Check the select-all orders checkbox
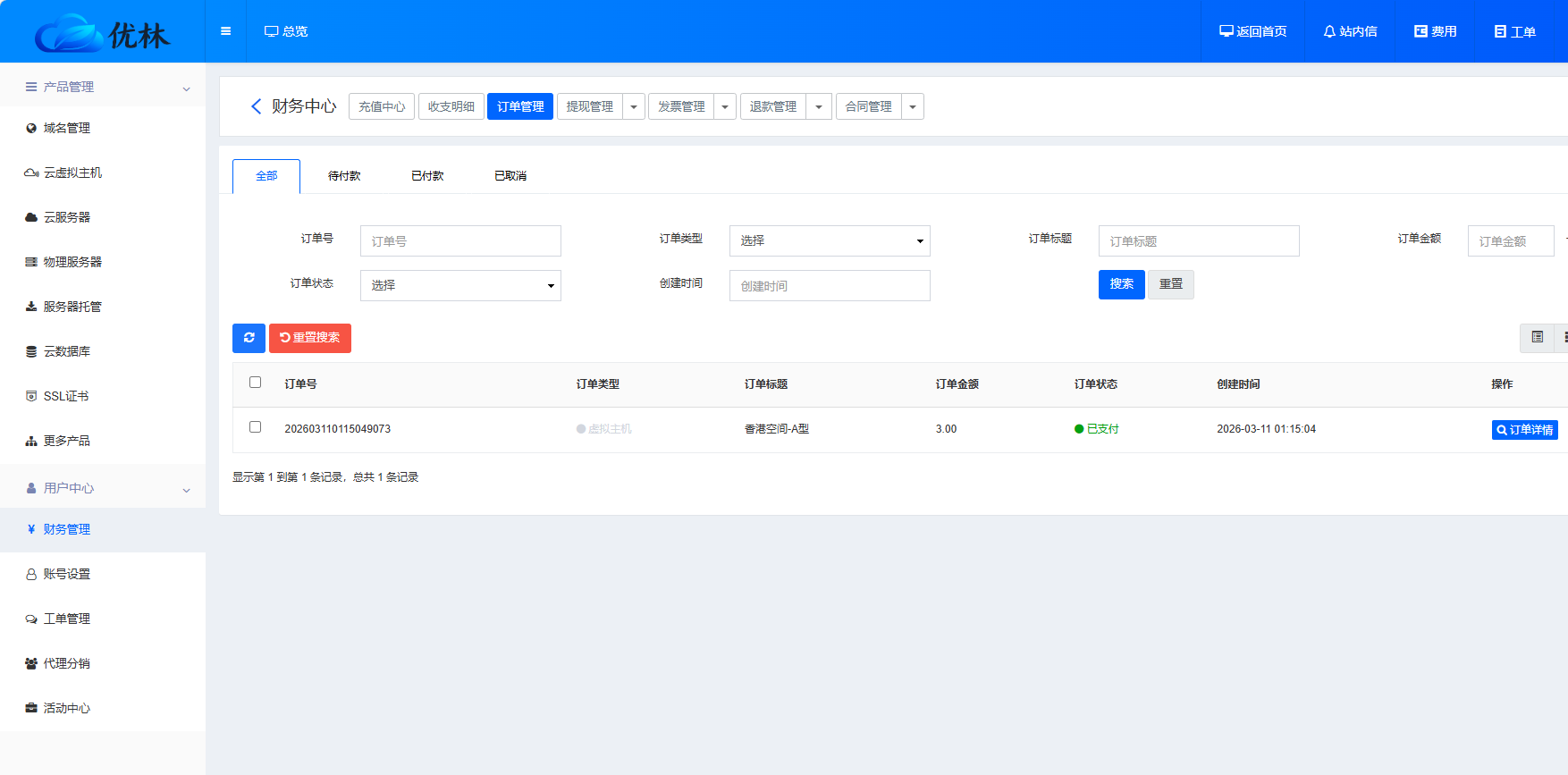This screenshot has height=775, width=1568. tap(255, 383)
